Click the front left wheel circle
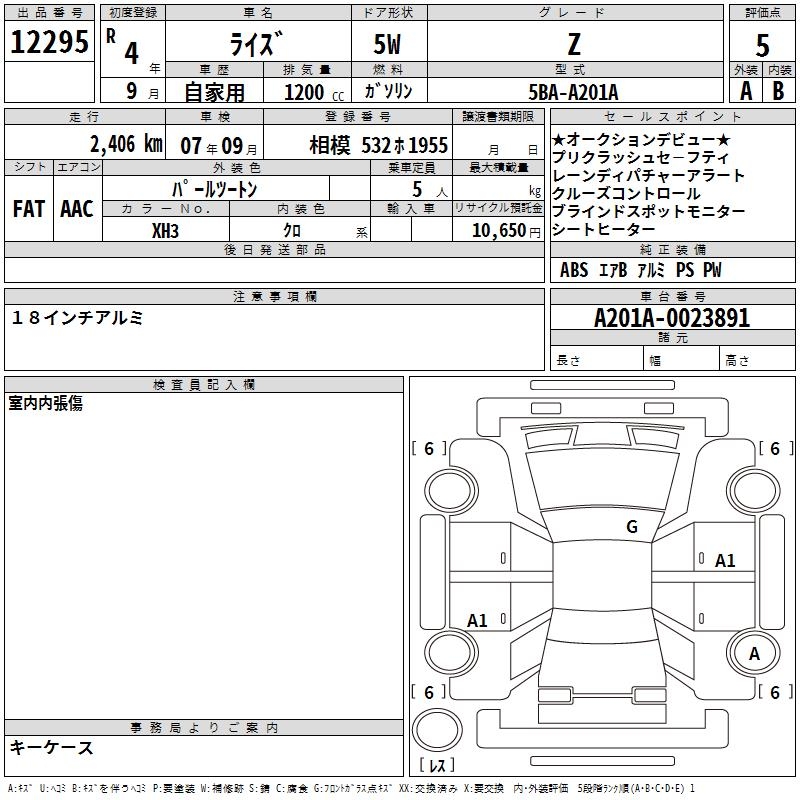Image resolution: width=800 pixels, height=800 pixels. coord(451,491)
